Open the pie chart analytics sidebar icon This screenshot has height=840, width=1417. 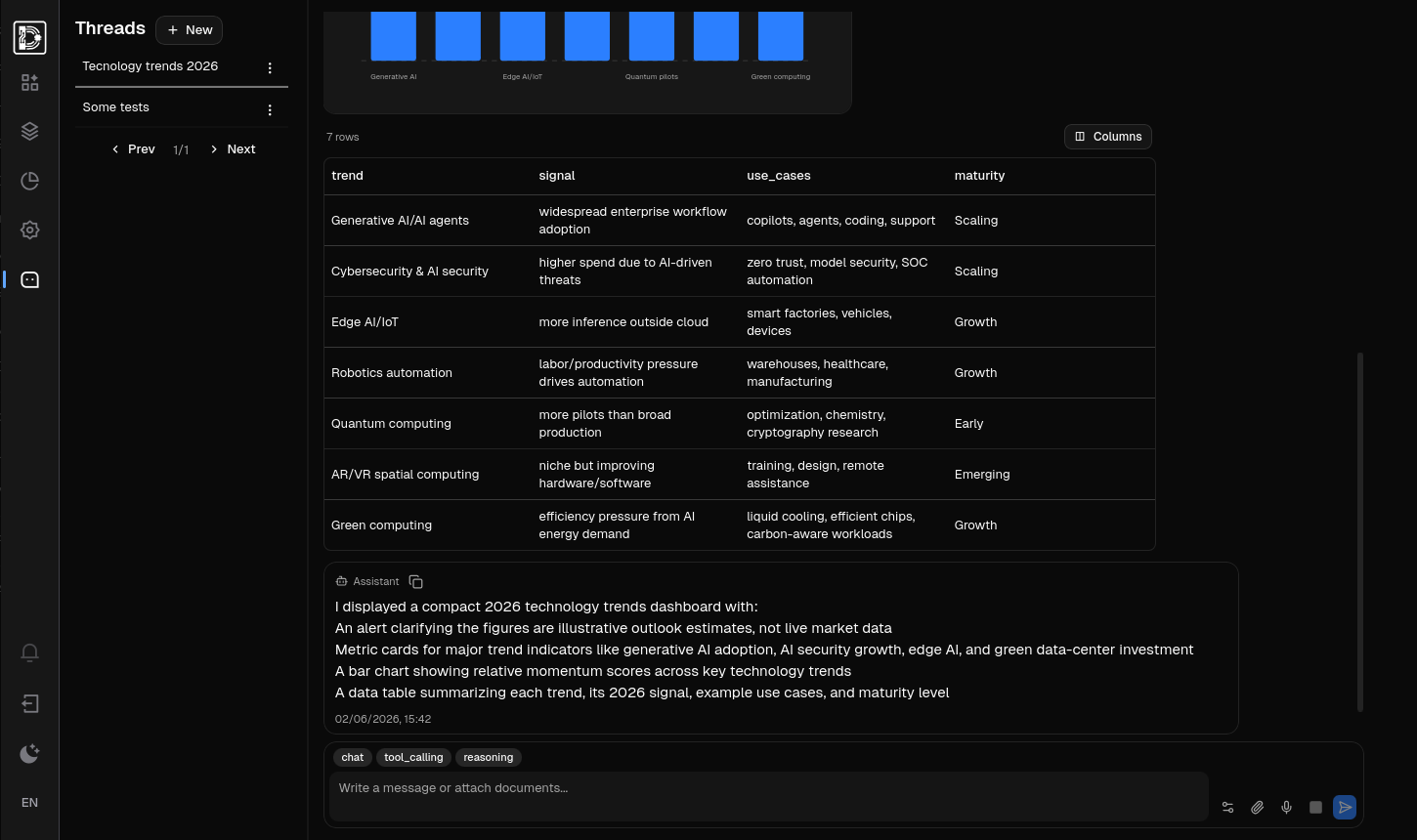(29, 181)
